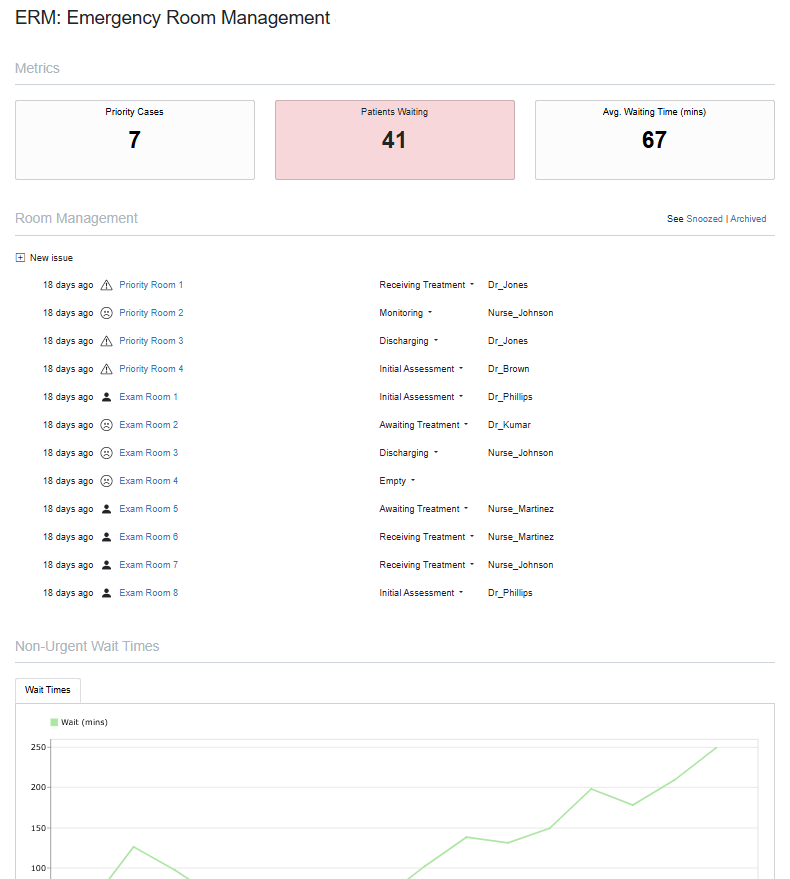
Task: Select the Wait Times tab
Action: (x=48, y=690)
